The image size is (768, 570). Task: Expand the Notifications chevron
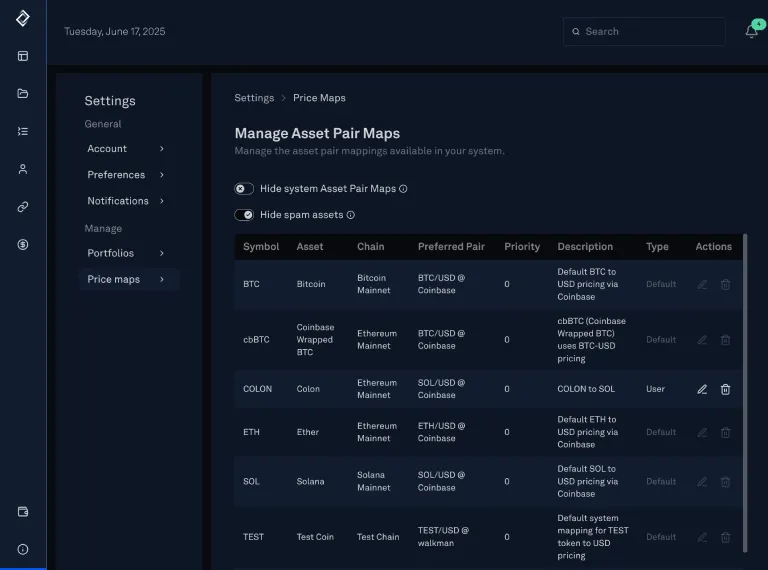tap(162, 201)
